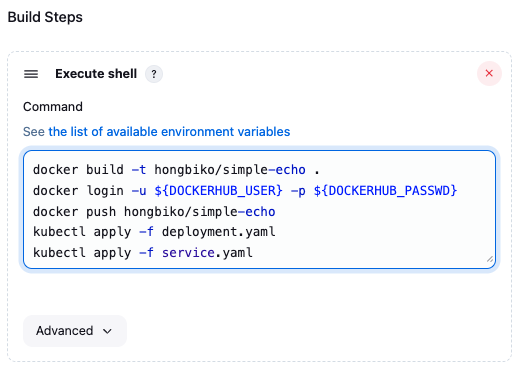Screen dimensions: 522x372
Task: Click deployment.yaml in the command box
Action: (x=219, y=232)
